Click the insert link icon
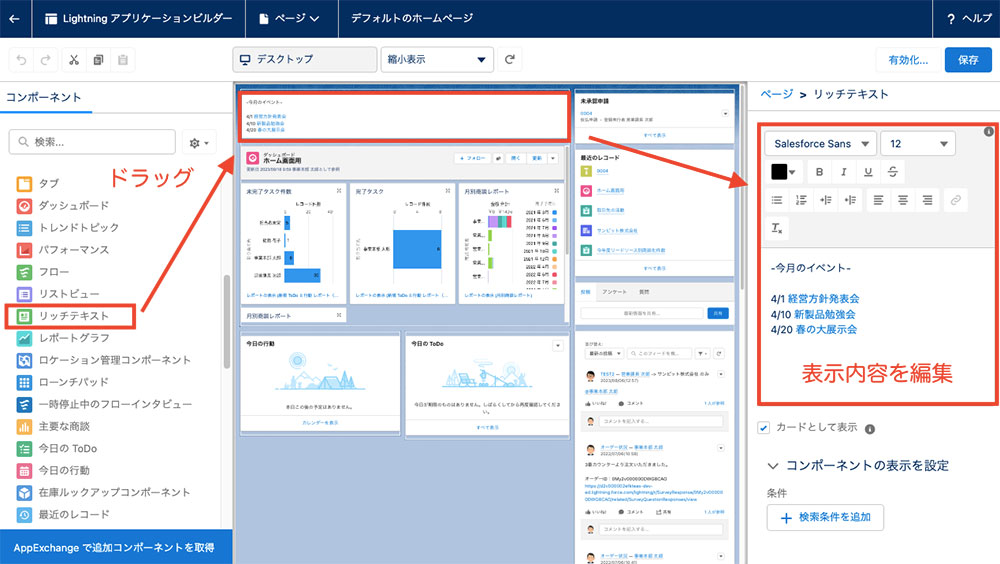This screenshot has width=1000, height=564. (x=955, y=200)
